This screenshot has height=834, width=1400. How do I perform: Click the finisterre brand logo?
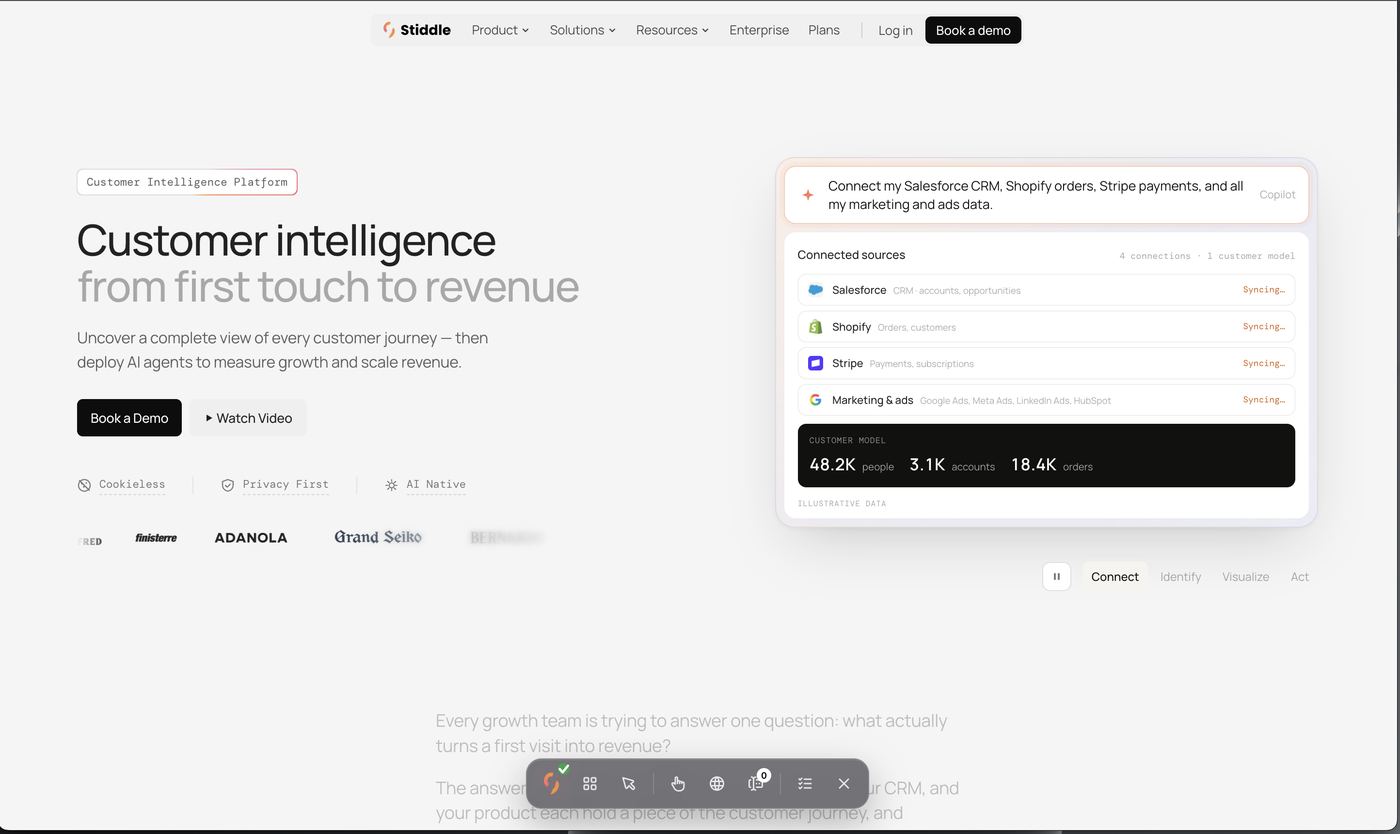tap(156, 538)
